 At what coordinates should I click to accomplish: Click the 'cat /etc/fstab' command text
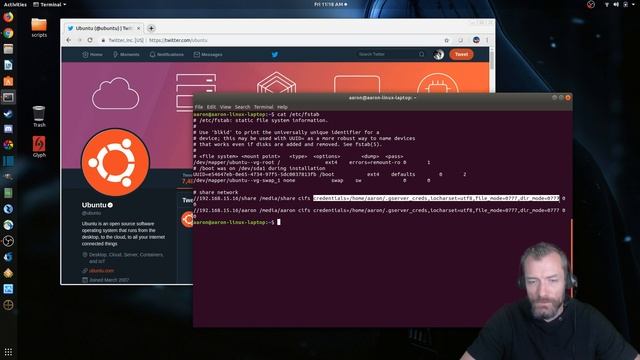click(298, 114)
